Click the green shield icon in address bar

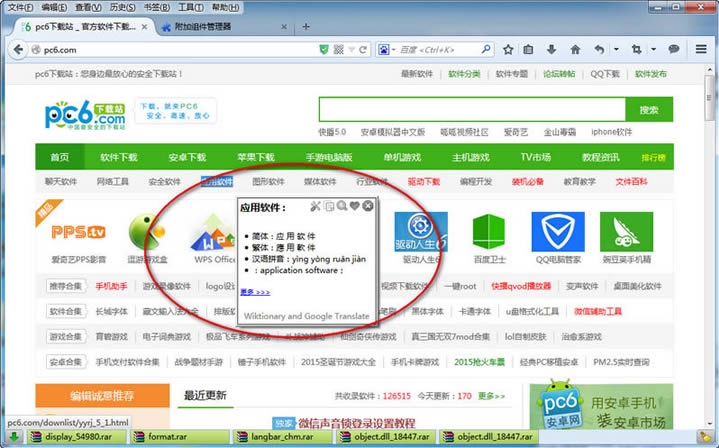coord(324,50)
